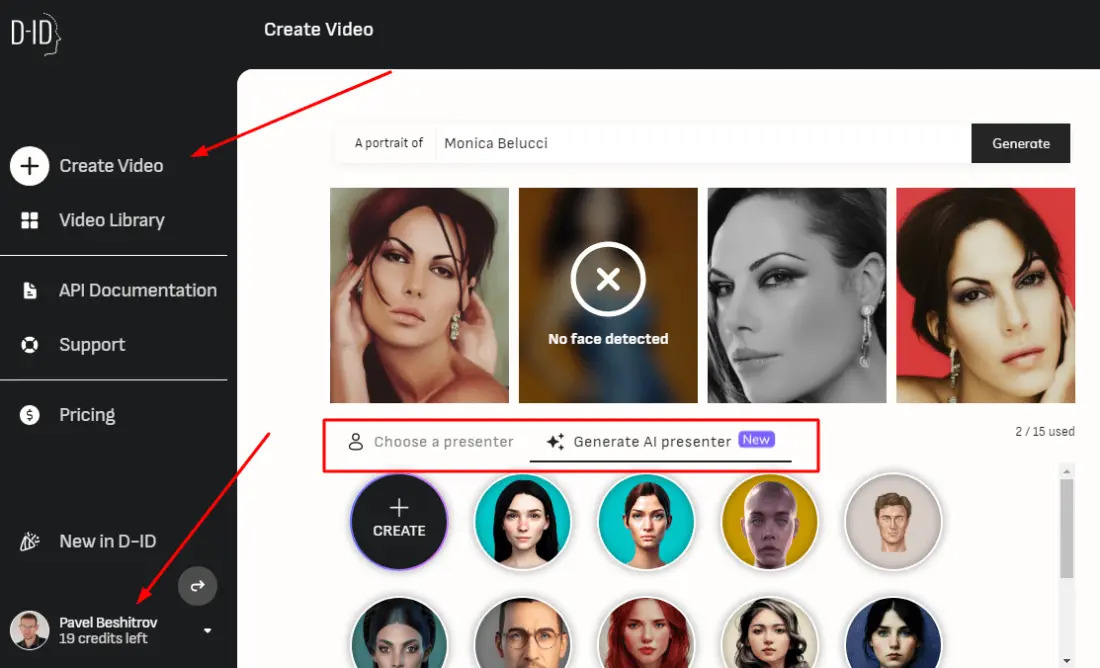
Task: Click the Generate button
Action: point(1021,143)
